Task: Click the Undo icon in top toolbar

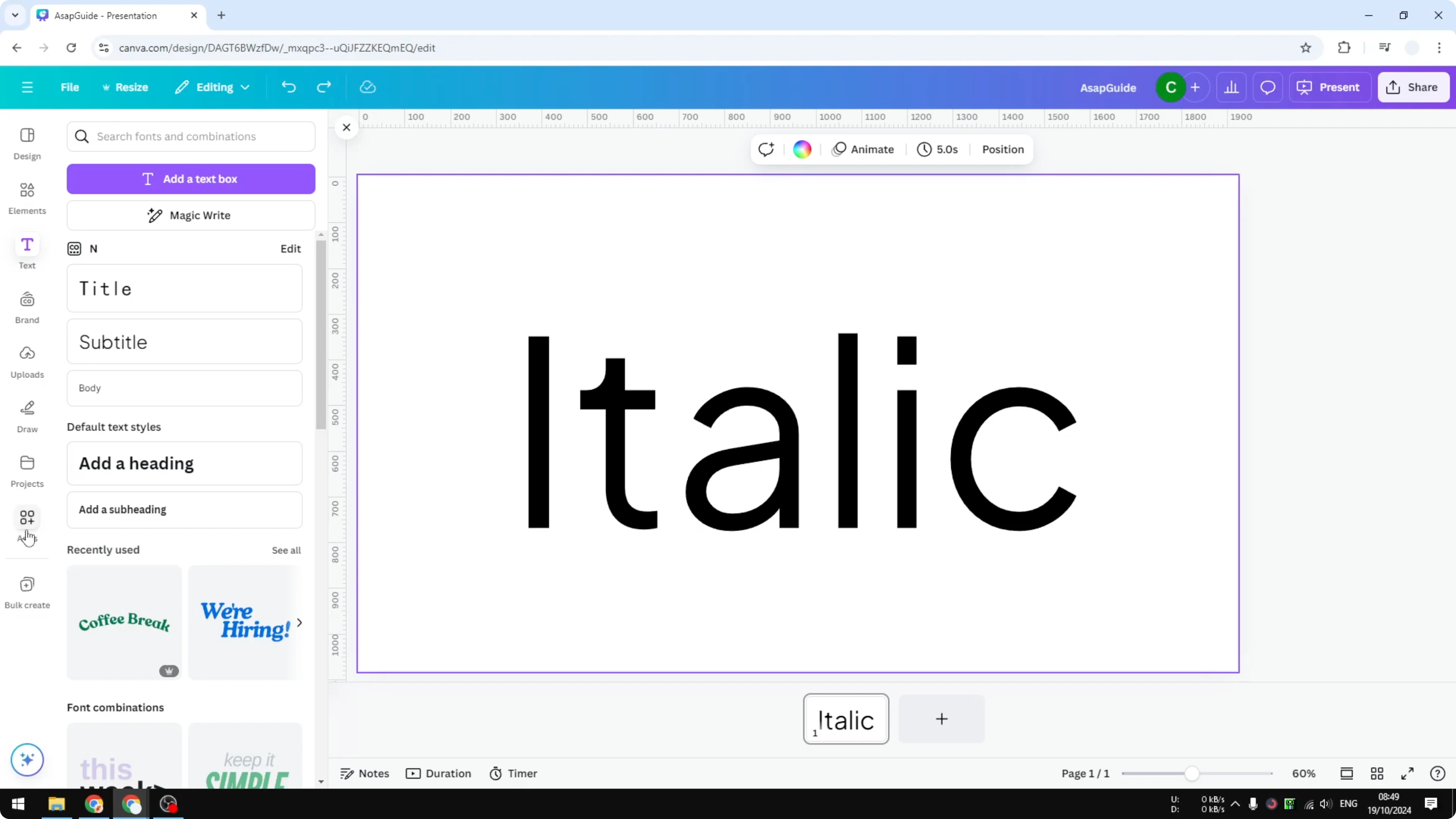Action: click(x=288, y=87)
